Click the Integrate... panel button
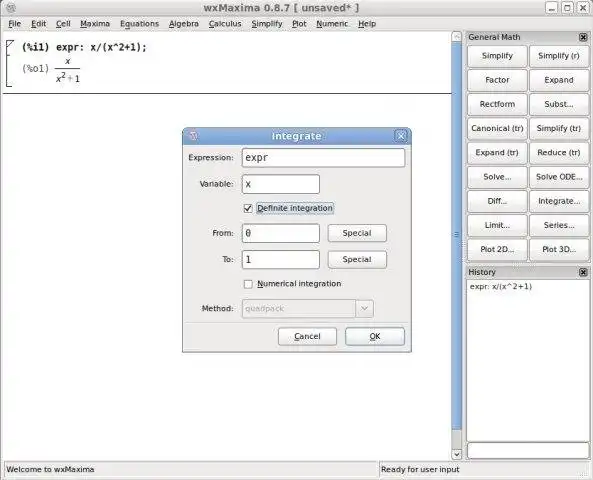This screenshot has width=593, height=480. [559, 201]
